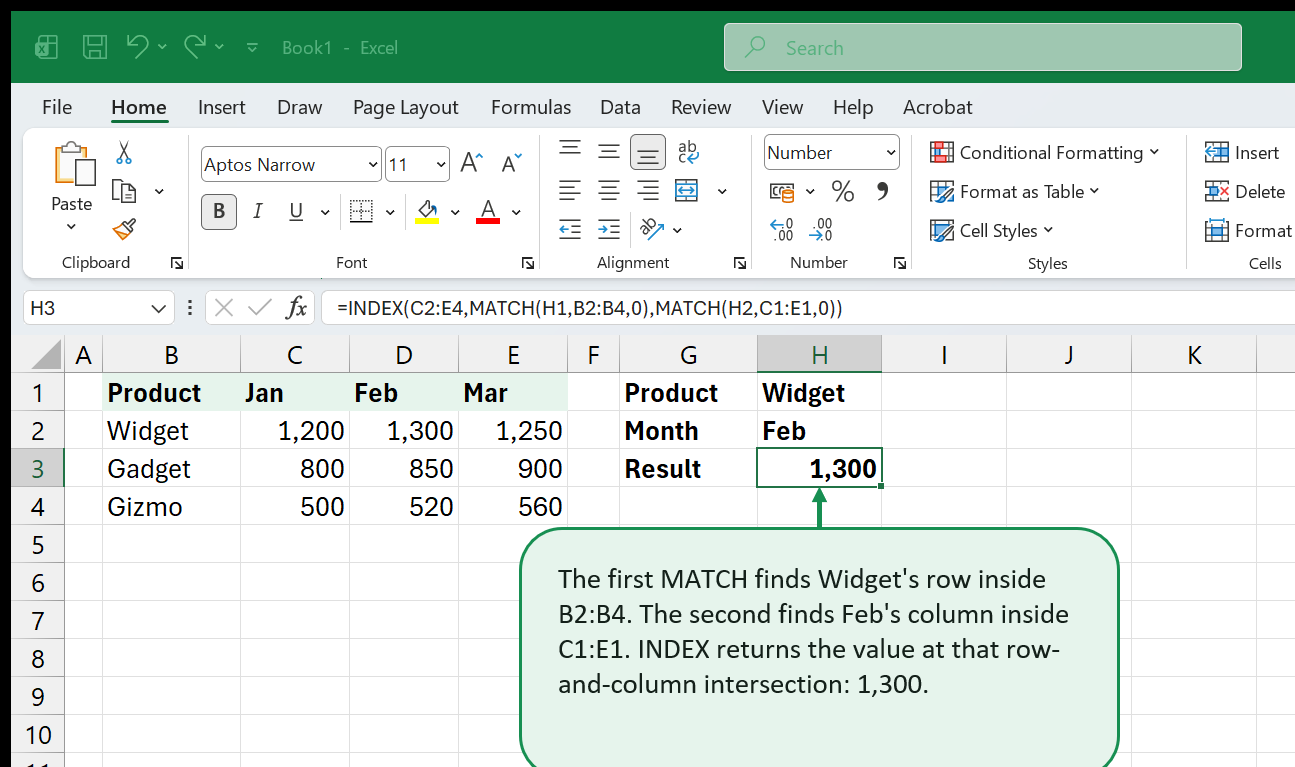
Task: Click the Decrease Decimal icon
Action: tap(821, 230)
